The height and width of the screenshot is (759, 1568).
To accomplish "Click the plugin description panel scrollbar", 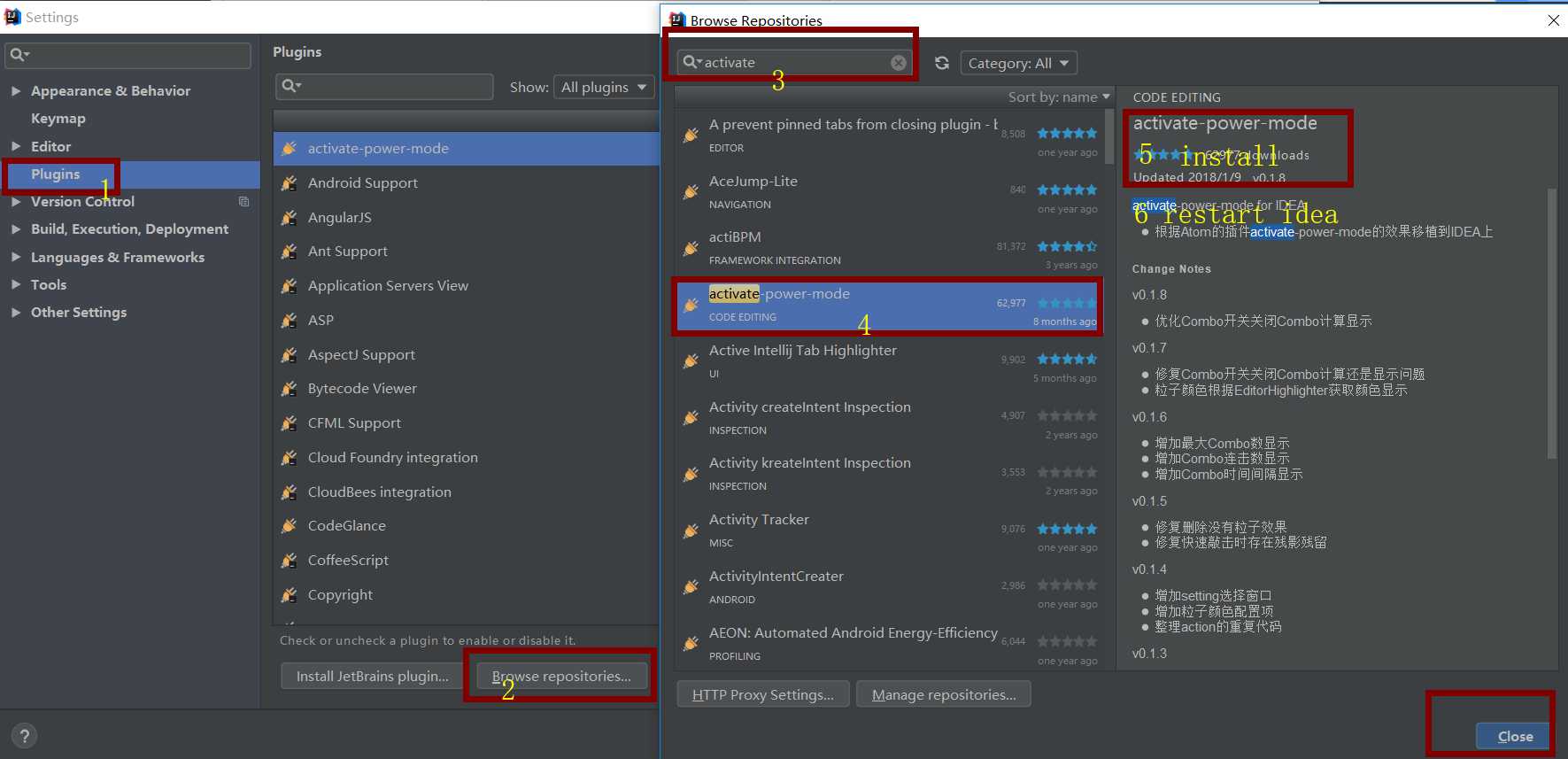I will pyautogui.click(x=1551, y=323).
